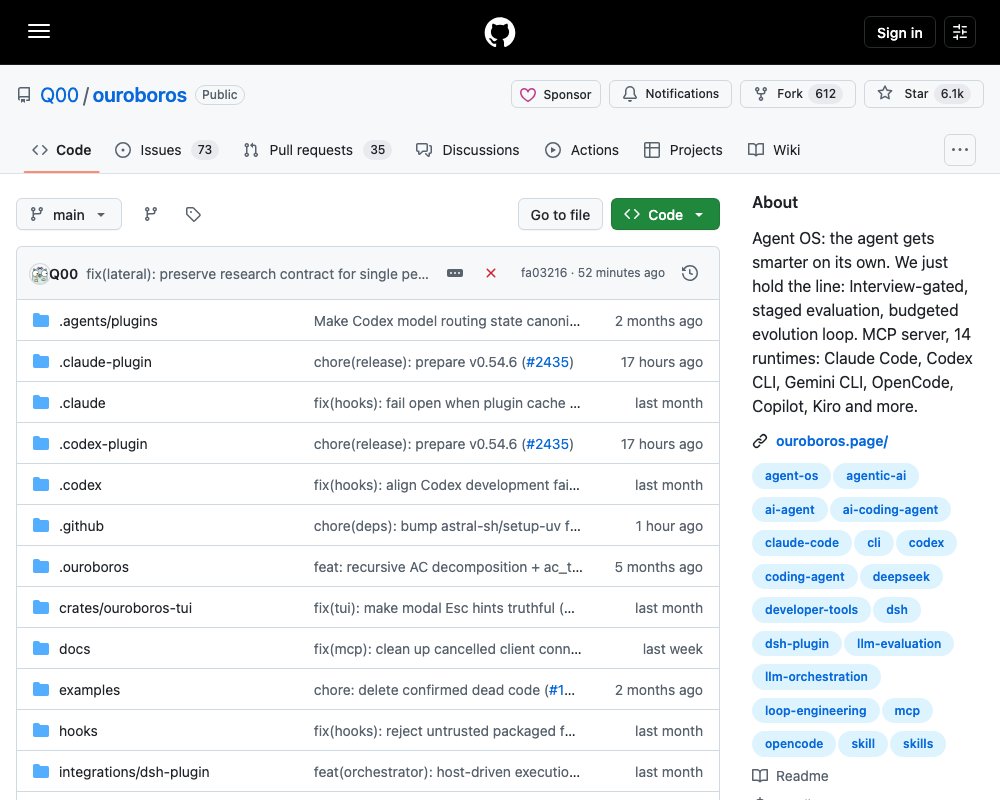The width and height of the screenshot is (1000, 800).
Task: Expand the repo navigation overflow menu
Action: [960, 150]
